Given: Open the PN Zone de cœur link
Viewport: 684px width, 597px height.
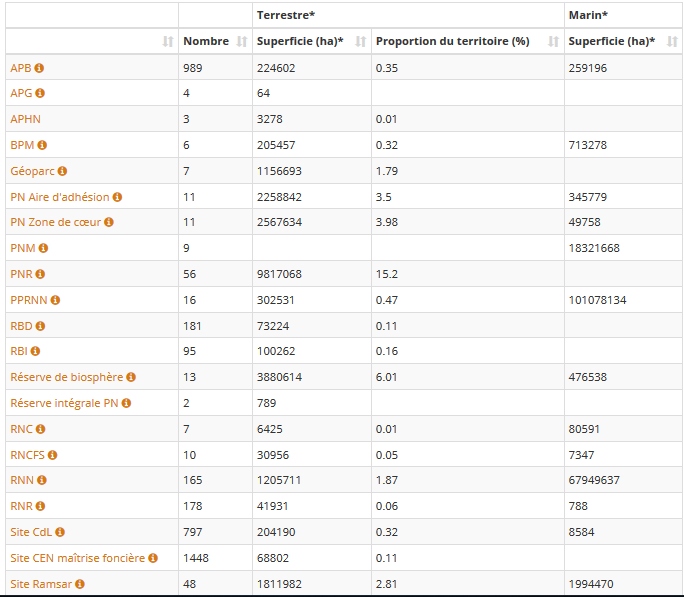Looking at the screenshot, I should [x=55, y=222].
